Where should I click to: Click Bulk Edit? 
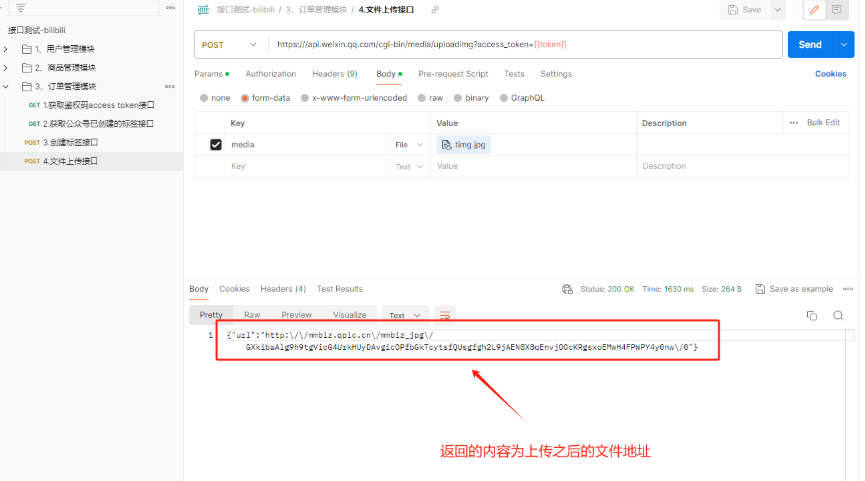pos(823,122)
